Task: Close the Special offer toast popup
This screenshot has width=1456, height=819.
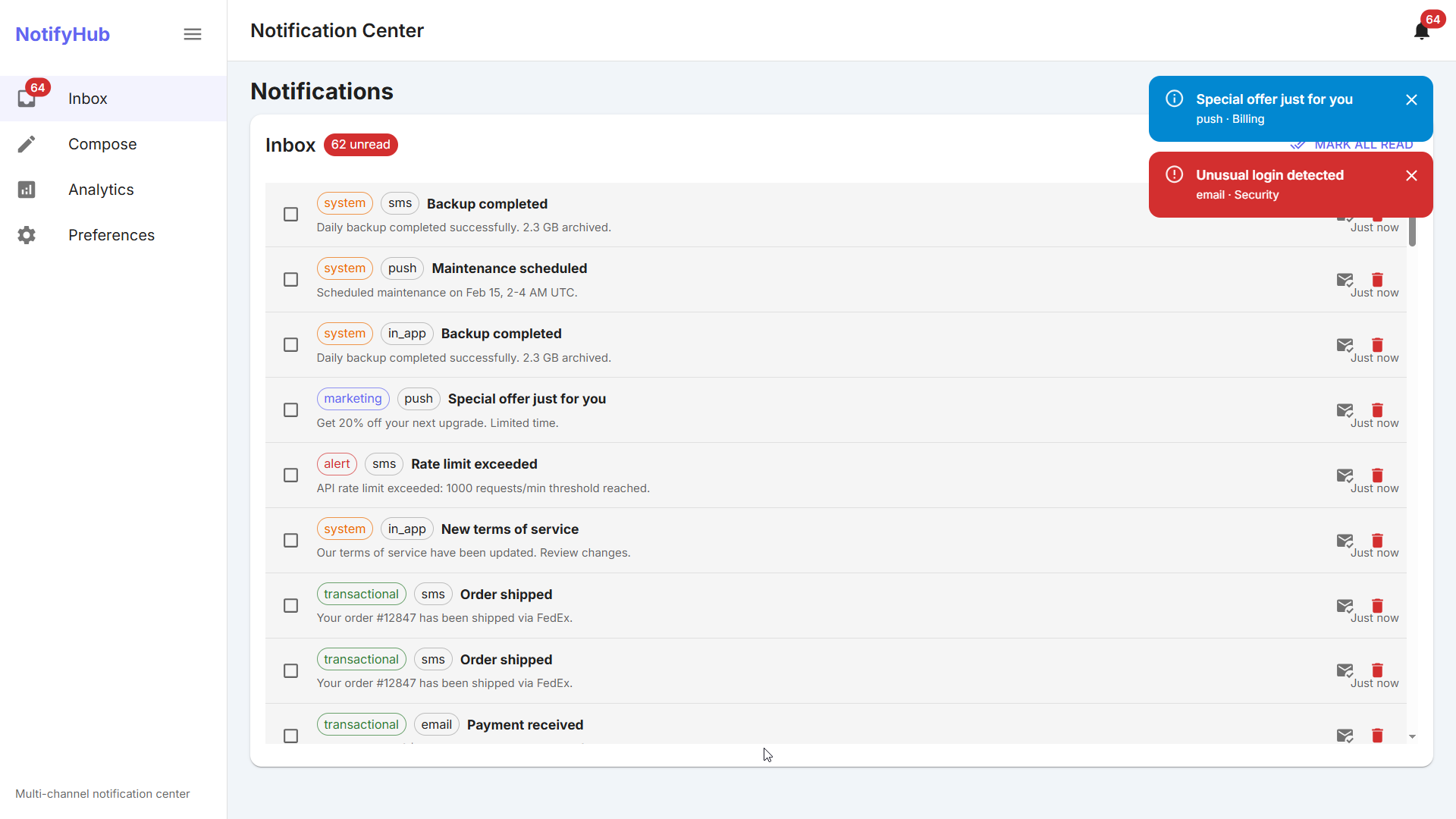Action: (x=1411, y=100)
